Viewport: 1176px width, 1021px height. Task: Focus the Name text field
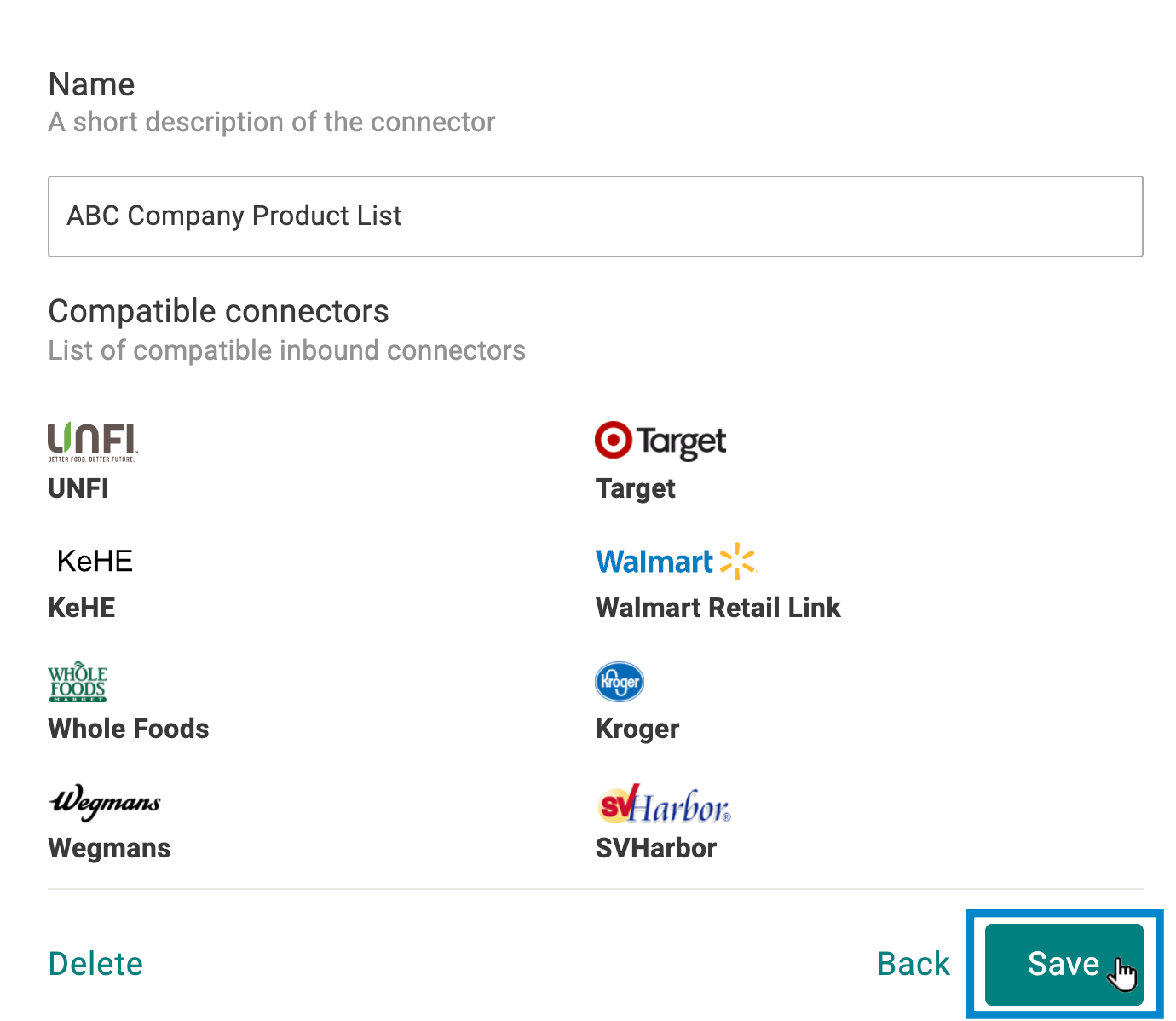596,216
